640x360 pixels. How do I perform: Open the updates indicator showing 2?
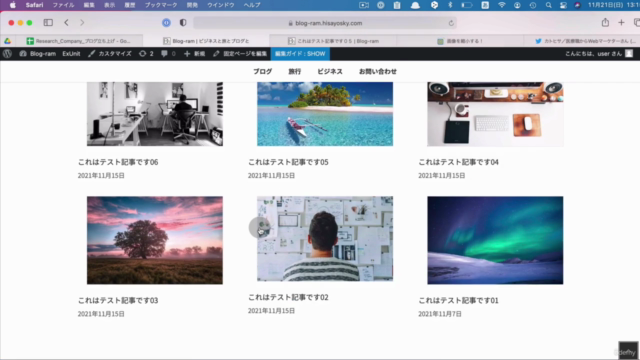click(146, 53)
